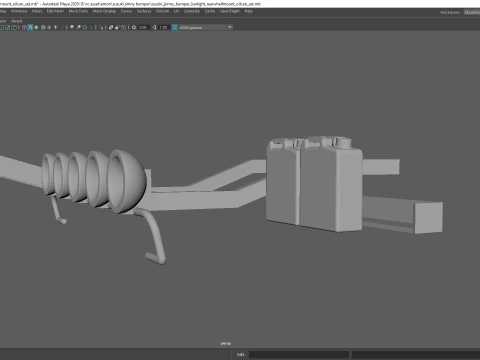Toggle use all lights icon
Screen dimensions: 480x360
click(x=56, y=27)
